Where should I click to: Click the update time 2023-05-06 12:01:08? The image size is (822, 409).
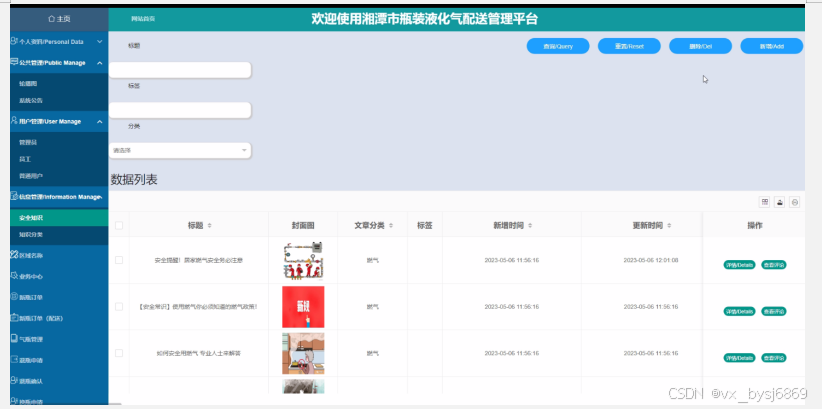651,260
